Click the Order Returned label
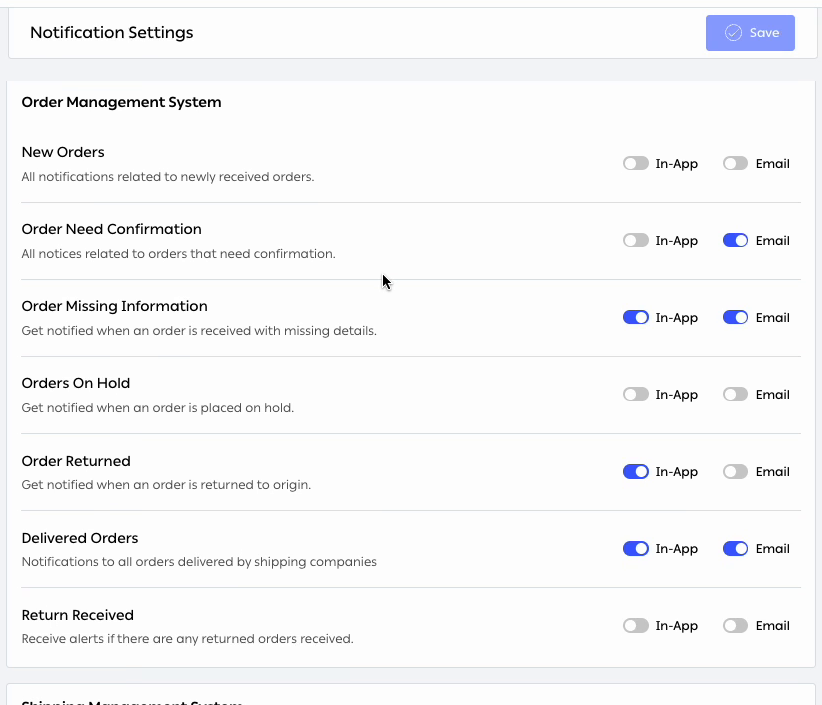Screen dimensions: 822x705 (76, 461)
